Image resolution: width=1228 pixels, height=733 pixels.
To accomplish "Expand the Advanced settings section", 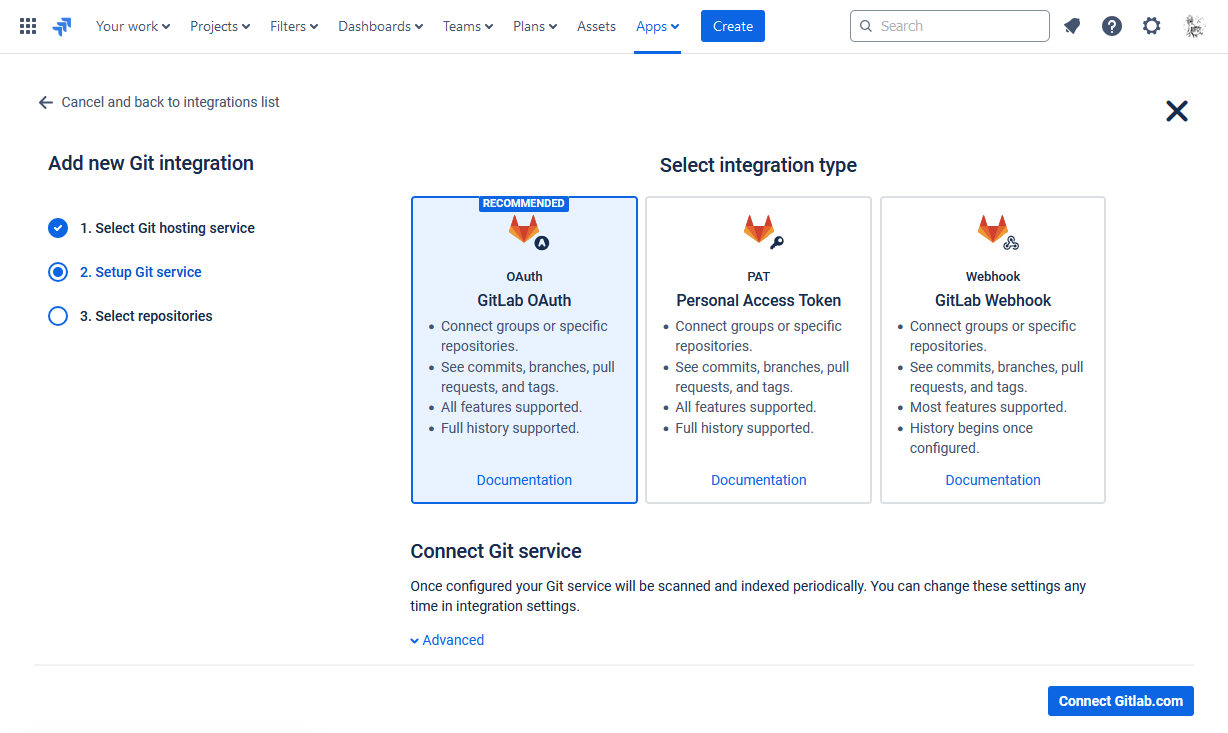I will click(x=447, y=640).
